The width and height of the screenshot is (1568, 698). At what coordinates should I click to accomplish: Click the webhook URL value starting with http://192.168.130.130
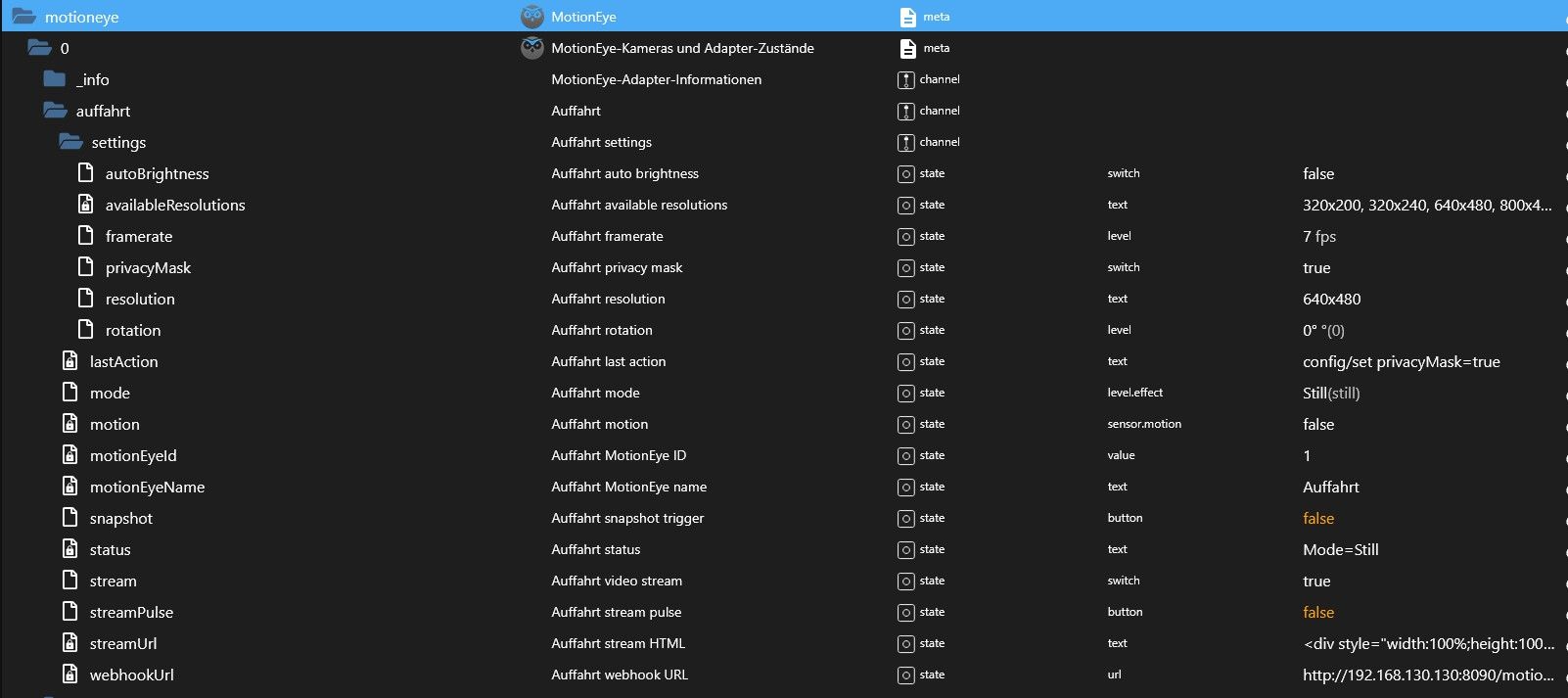(1428, 675)
